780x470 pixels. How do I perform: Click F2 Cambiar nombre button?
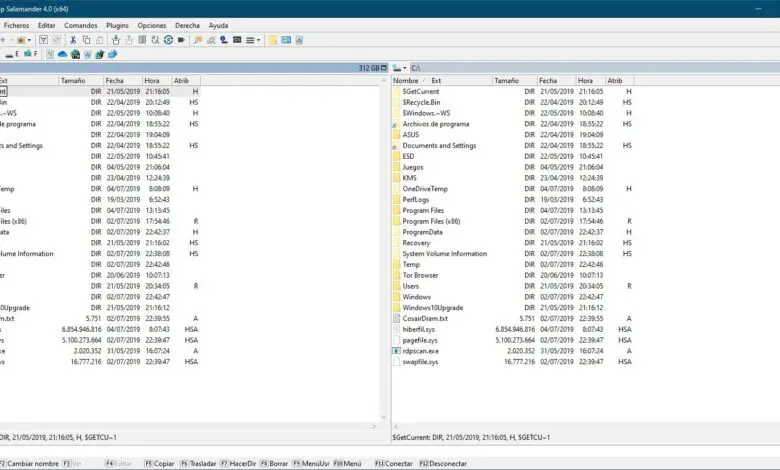[x=29, y=464]
